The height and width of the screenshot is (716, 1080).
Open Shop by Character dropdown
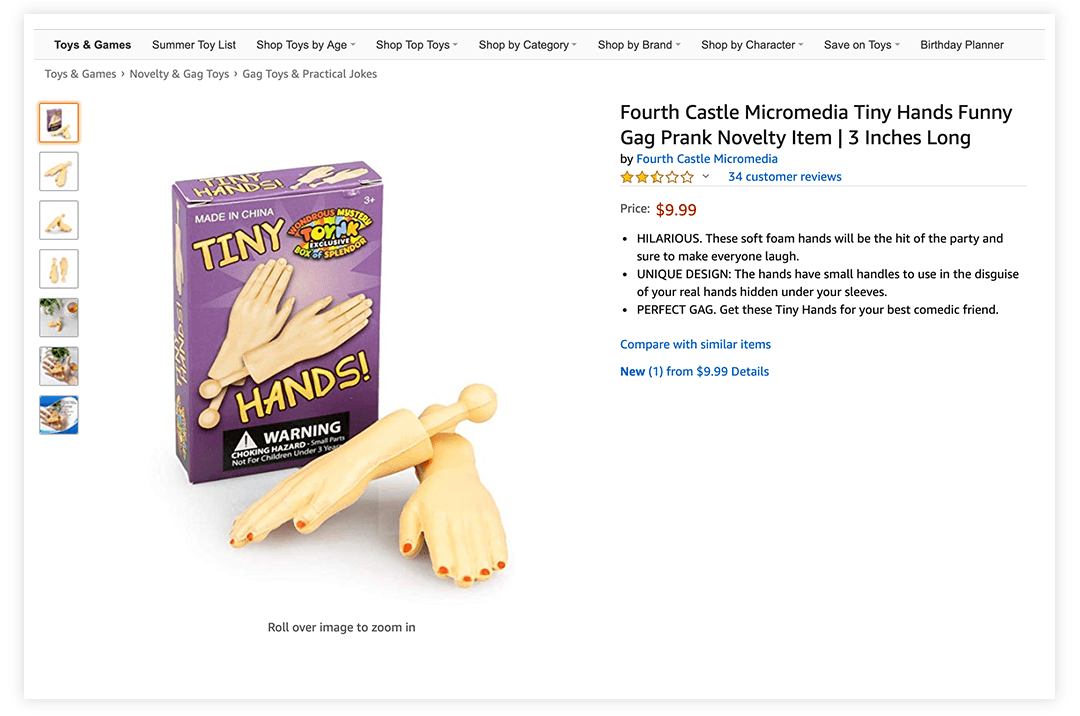pos(752,45)
